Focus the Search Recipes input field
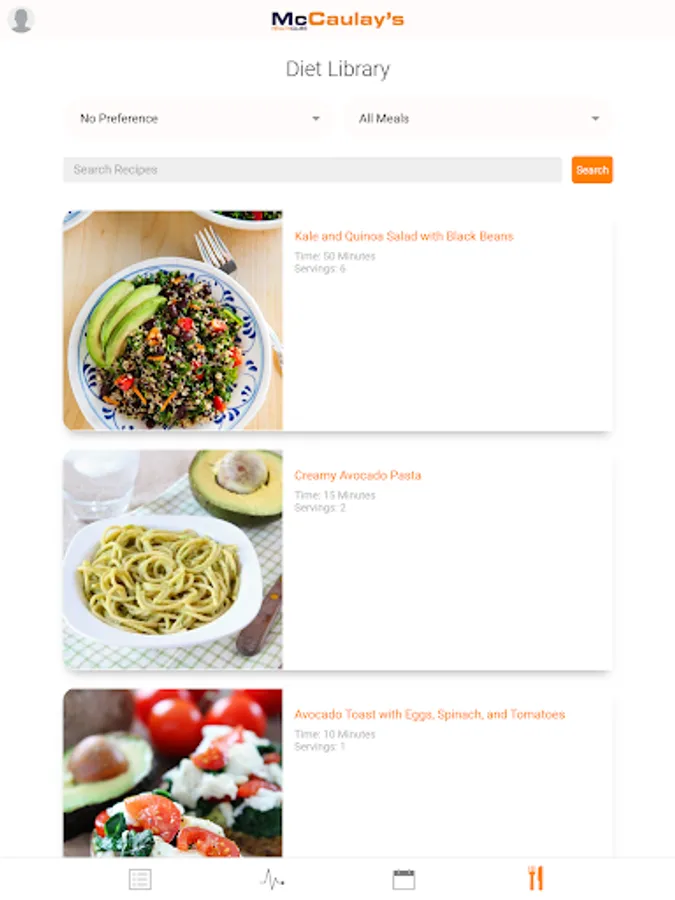Image resolution: width=675 pixels, height=900 pixels. tap(312, 170)
